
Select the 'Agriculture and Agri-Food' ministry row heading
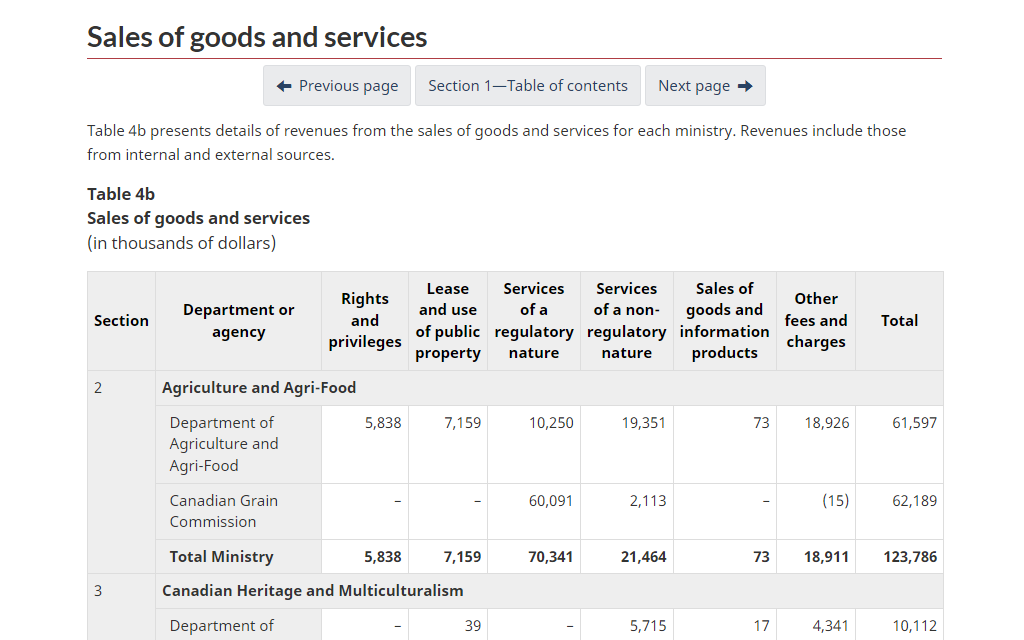tap(259, 388)
